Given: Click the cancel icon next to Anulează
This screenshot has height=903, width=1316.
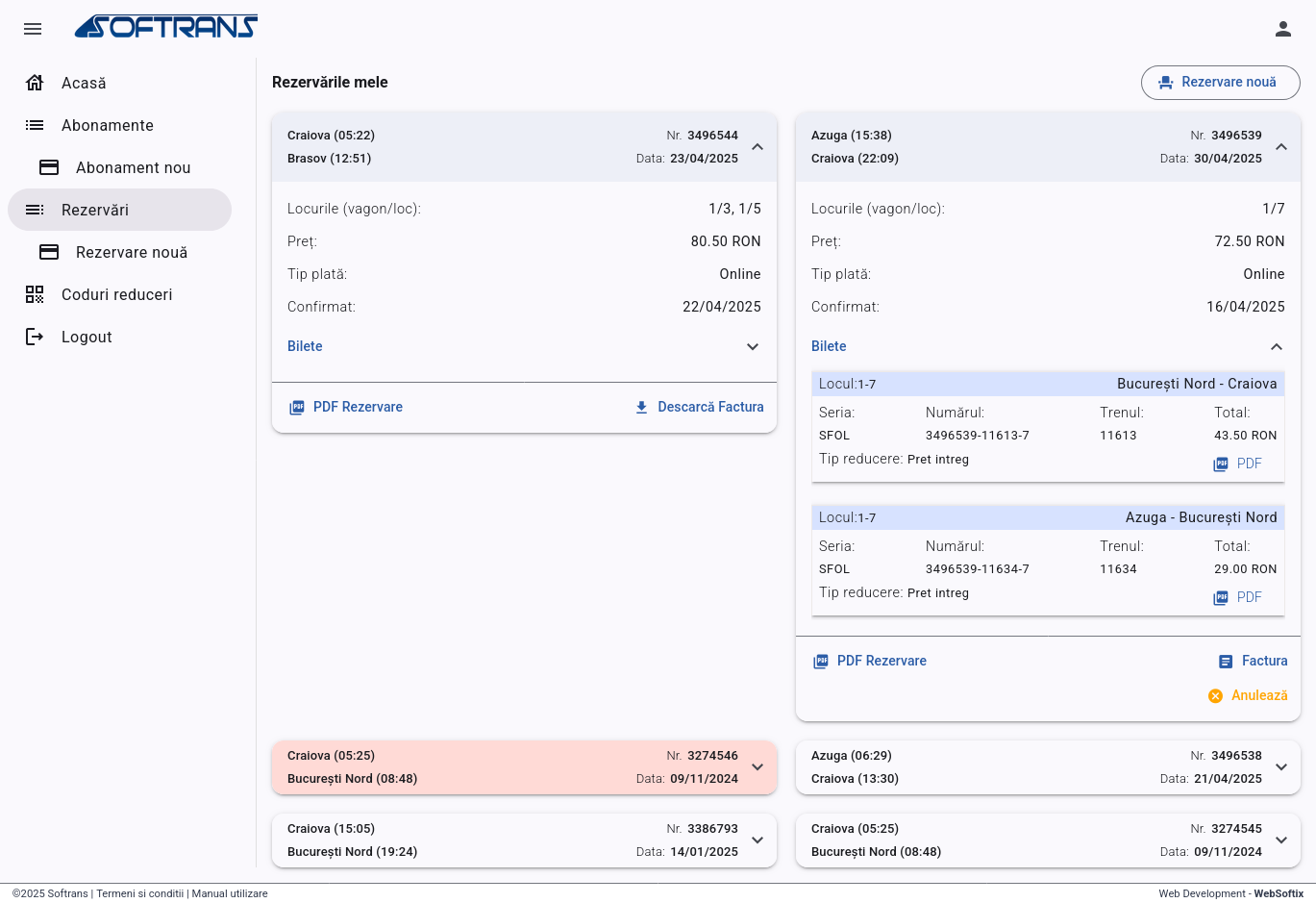Looking at the screenshot, I should point(1215,695).
